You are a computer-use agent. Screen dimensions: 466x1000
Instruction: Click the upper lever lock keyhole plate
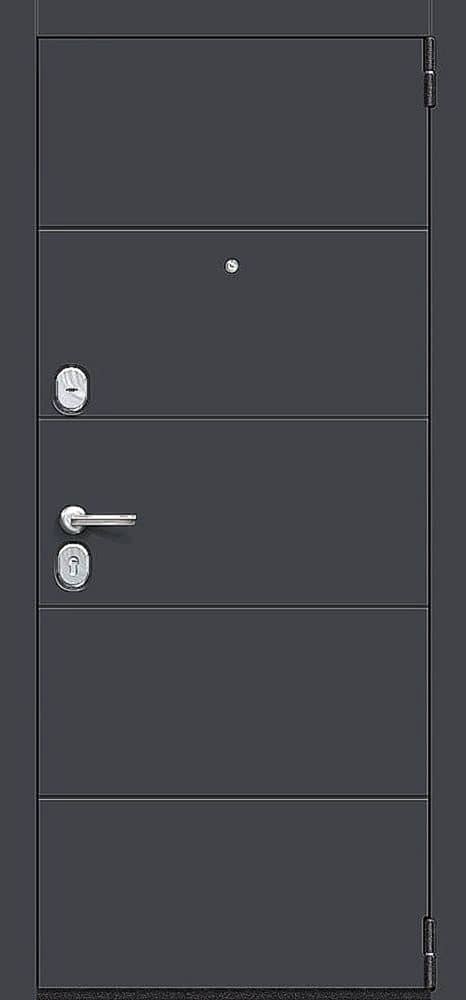[x=71, y=388]
